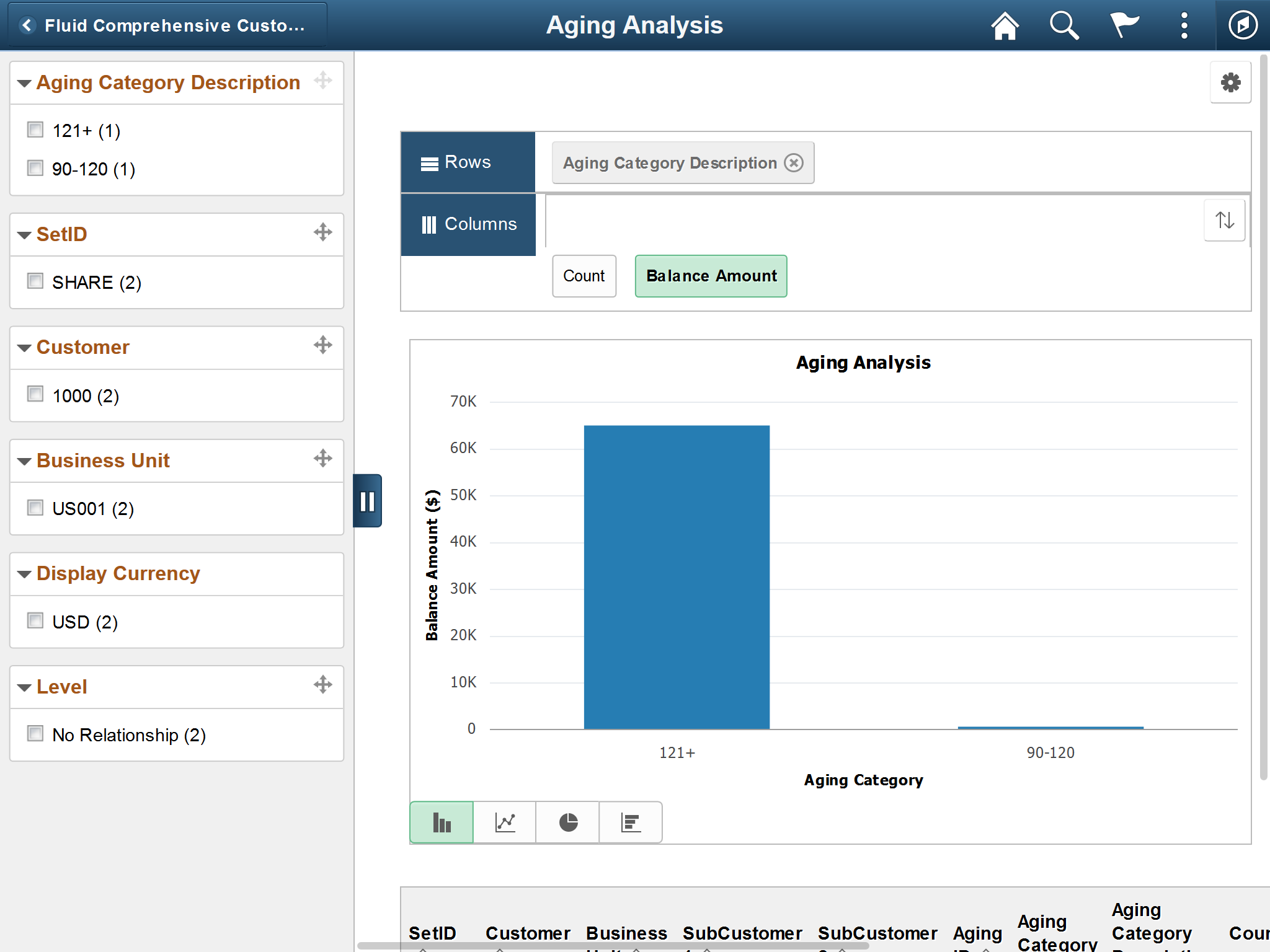This screenshot has height=952, width=1270.
Task: Remove Aging Category Description from Rows
Action: [794, 163]
